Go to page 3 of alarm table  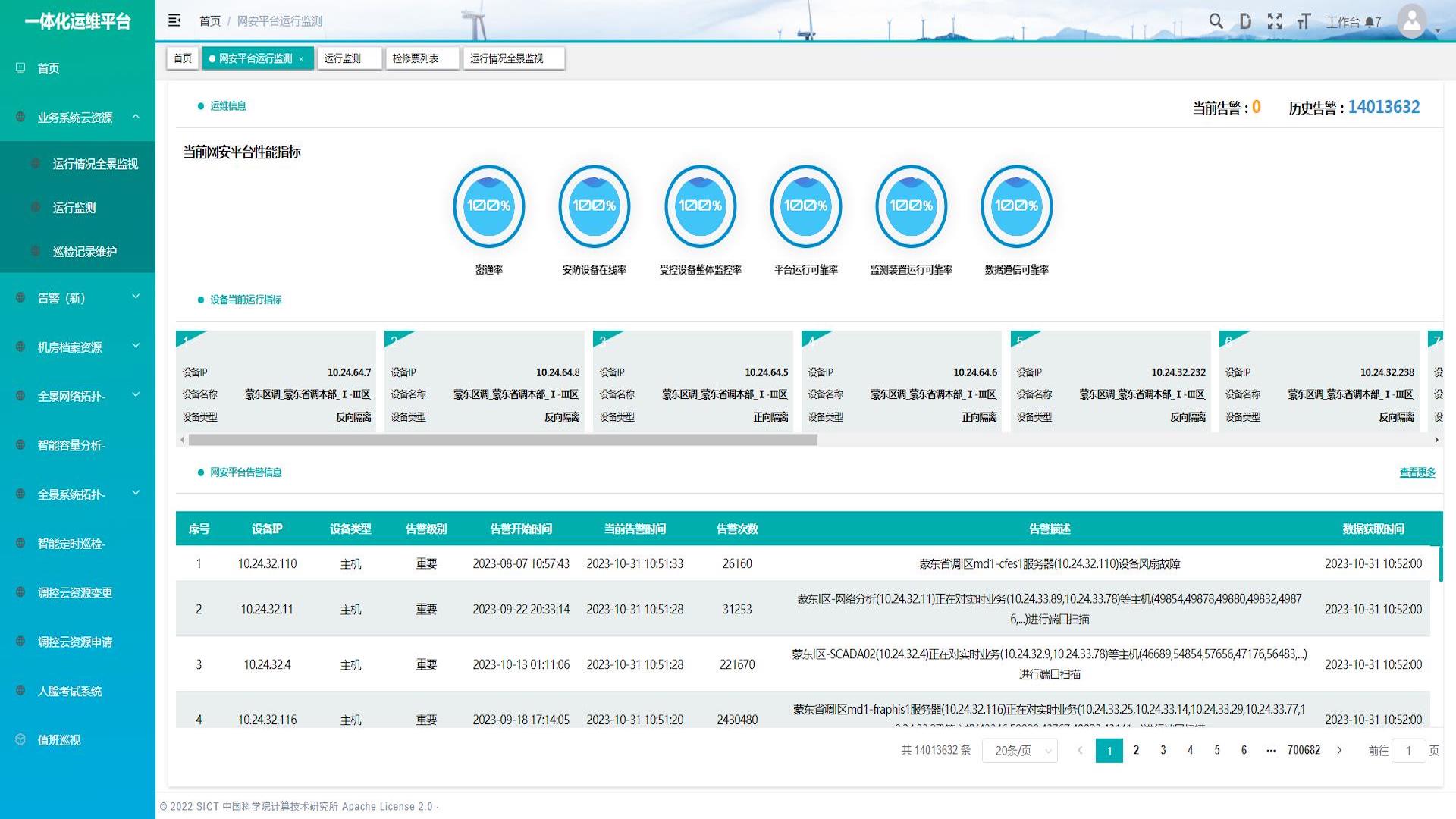pyautogui.click(x=1163, y=750)
